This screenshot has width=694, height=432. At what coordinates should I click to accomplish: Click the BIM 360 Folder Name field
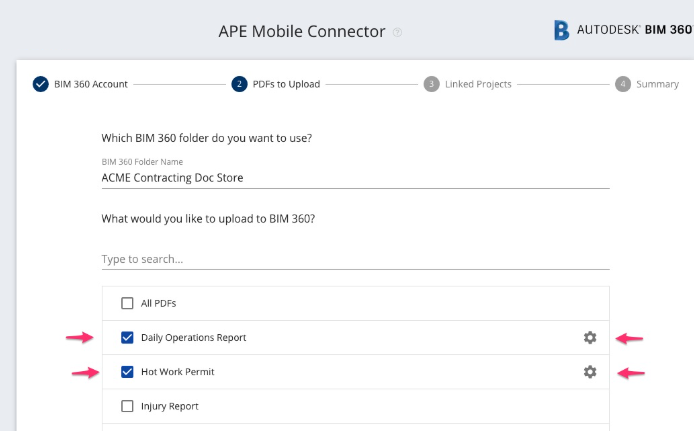click(x=355, y=177)
